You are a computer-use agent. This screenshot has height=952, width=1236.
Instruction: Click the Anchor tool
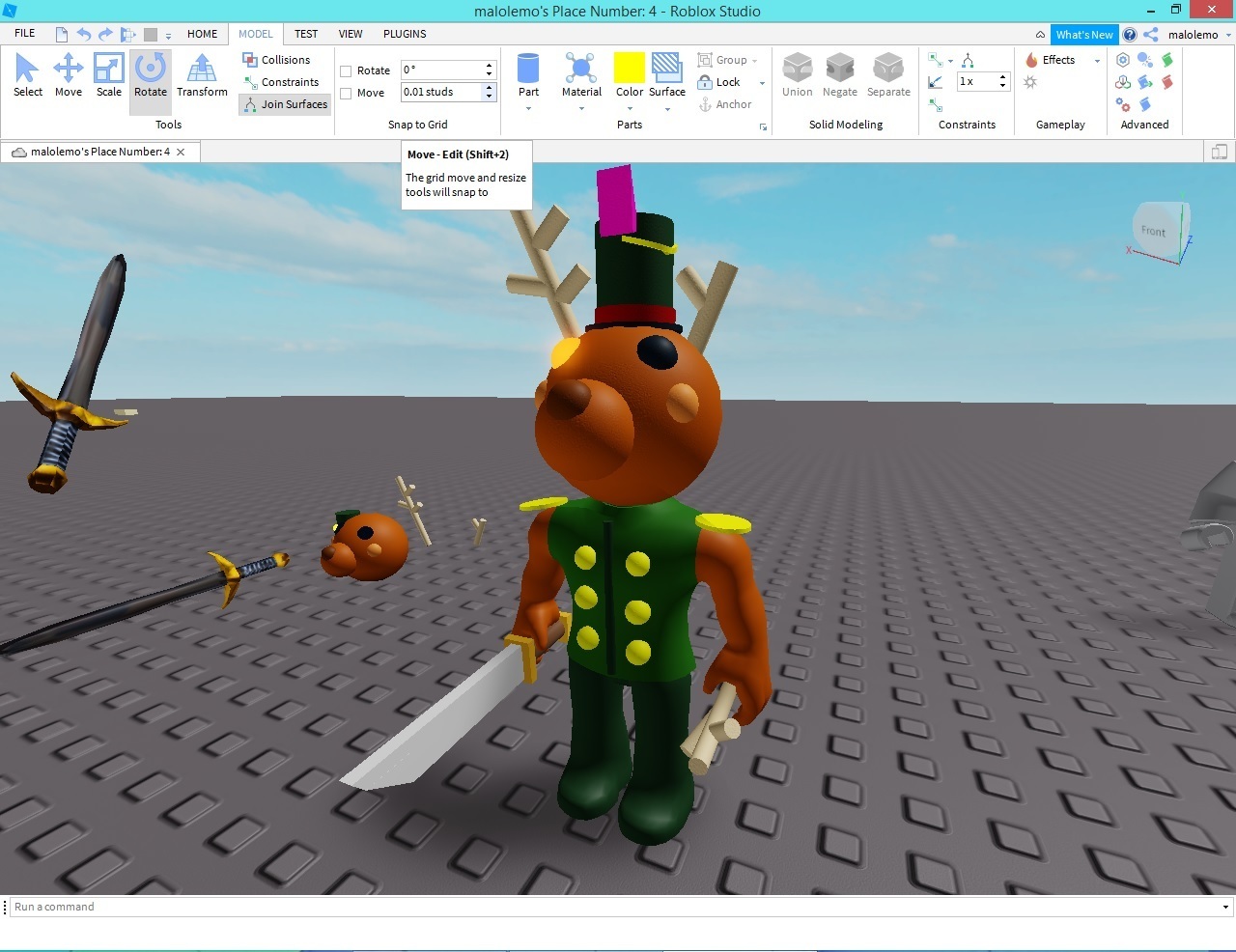724,104
